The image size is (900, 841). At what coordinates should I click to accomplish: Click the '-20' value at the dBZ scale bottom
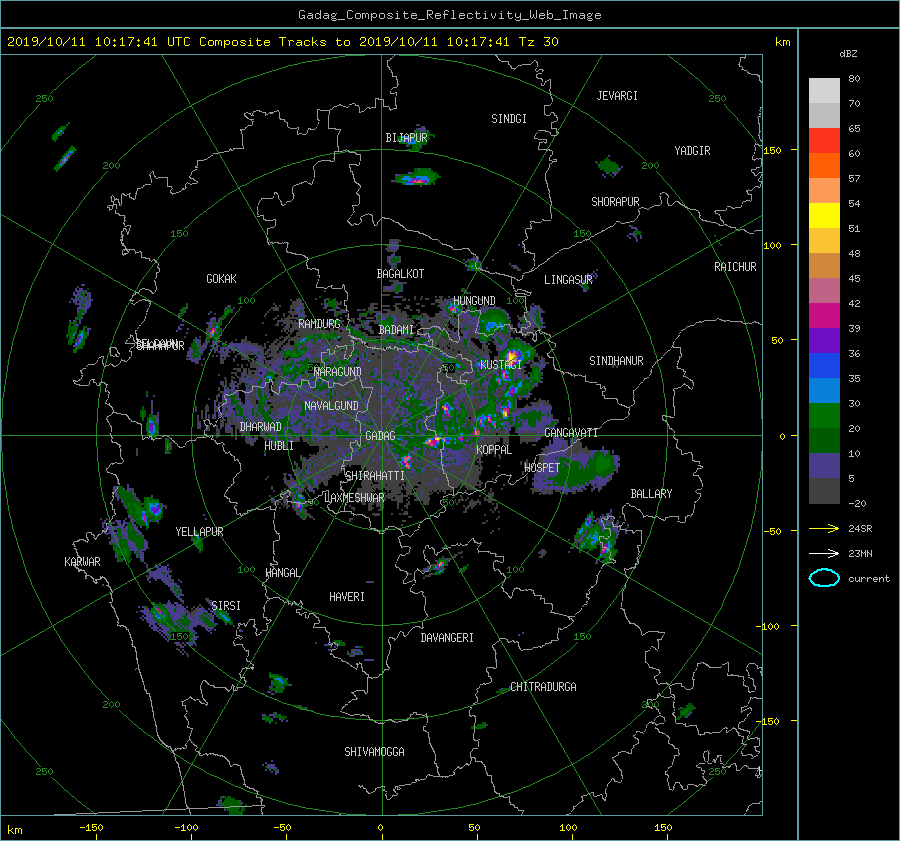point(856,503)
